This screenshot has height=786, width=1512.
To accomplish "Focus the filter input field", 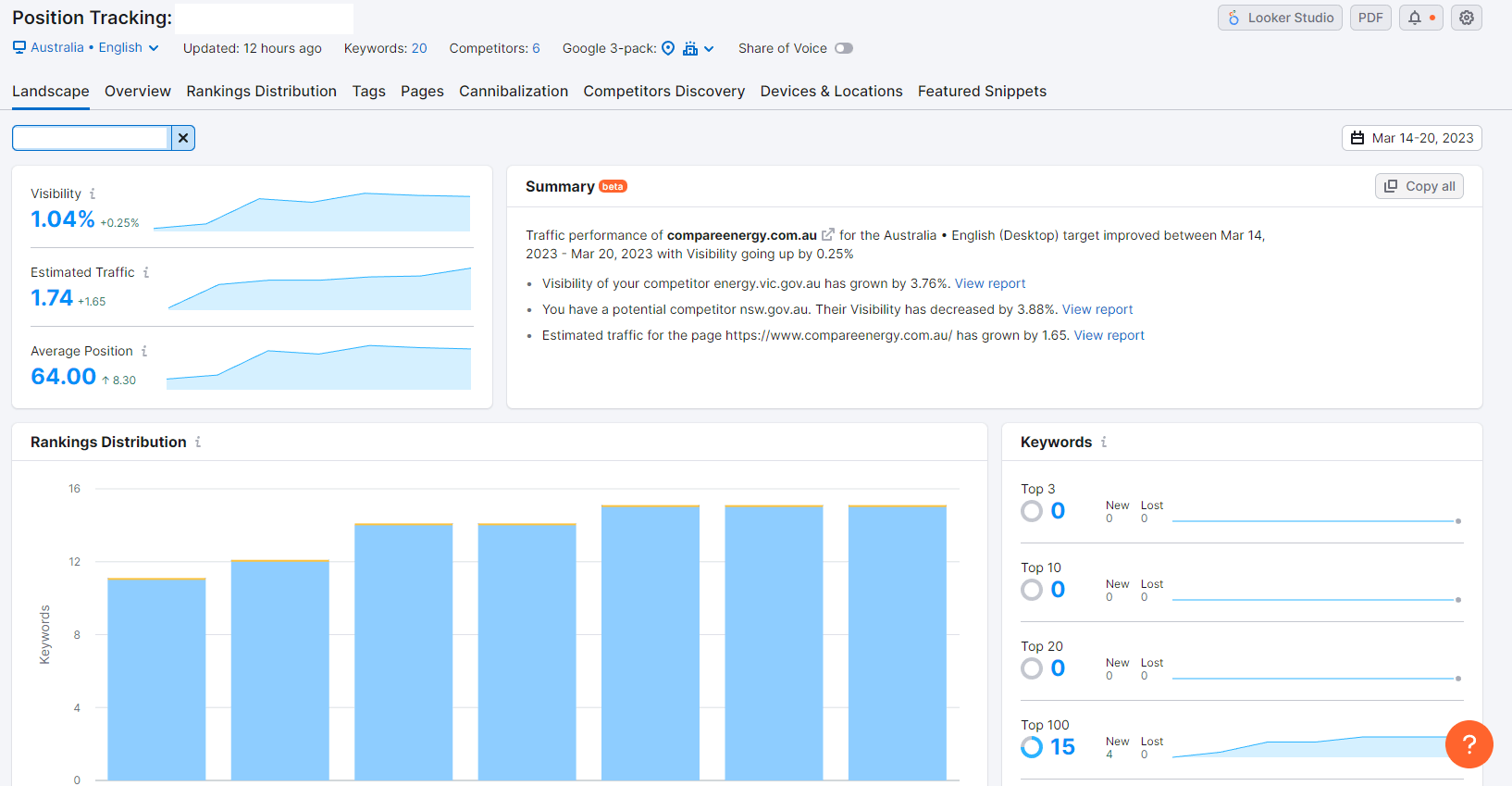I will [x=91, y=138].
